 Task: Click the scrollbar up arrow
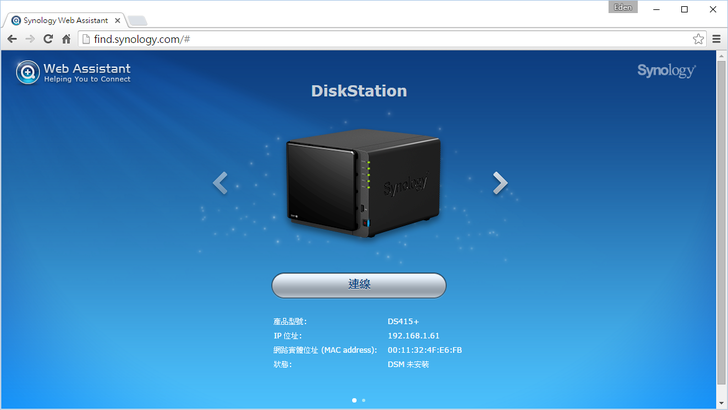tap(721, 56)
